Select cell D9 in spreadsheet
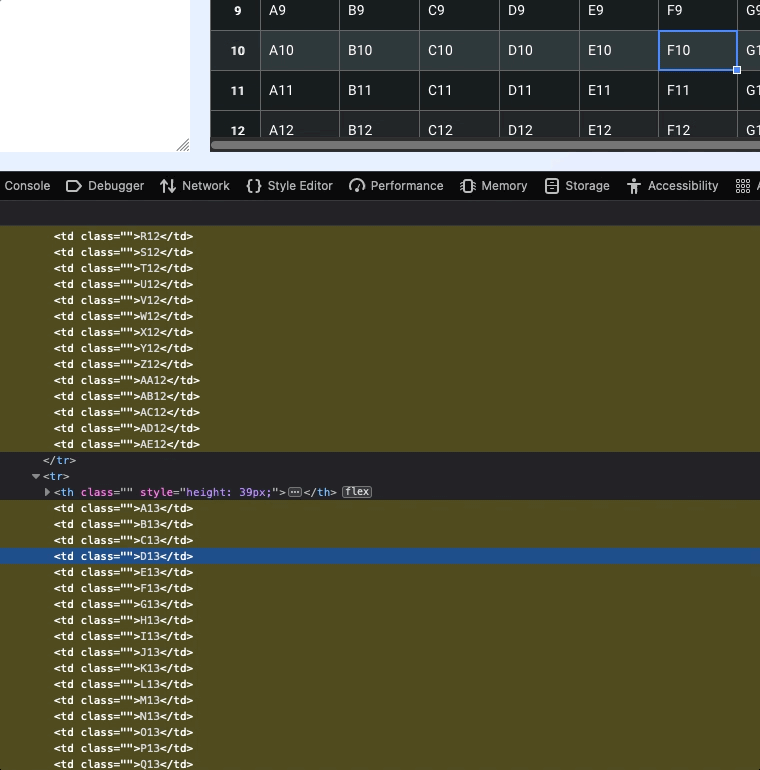Viewport: 760px width, 770px height. pos(540,15)
